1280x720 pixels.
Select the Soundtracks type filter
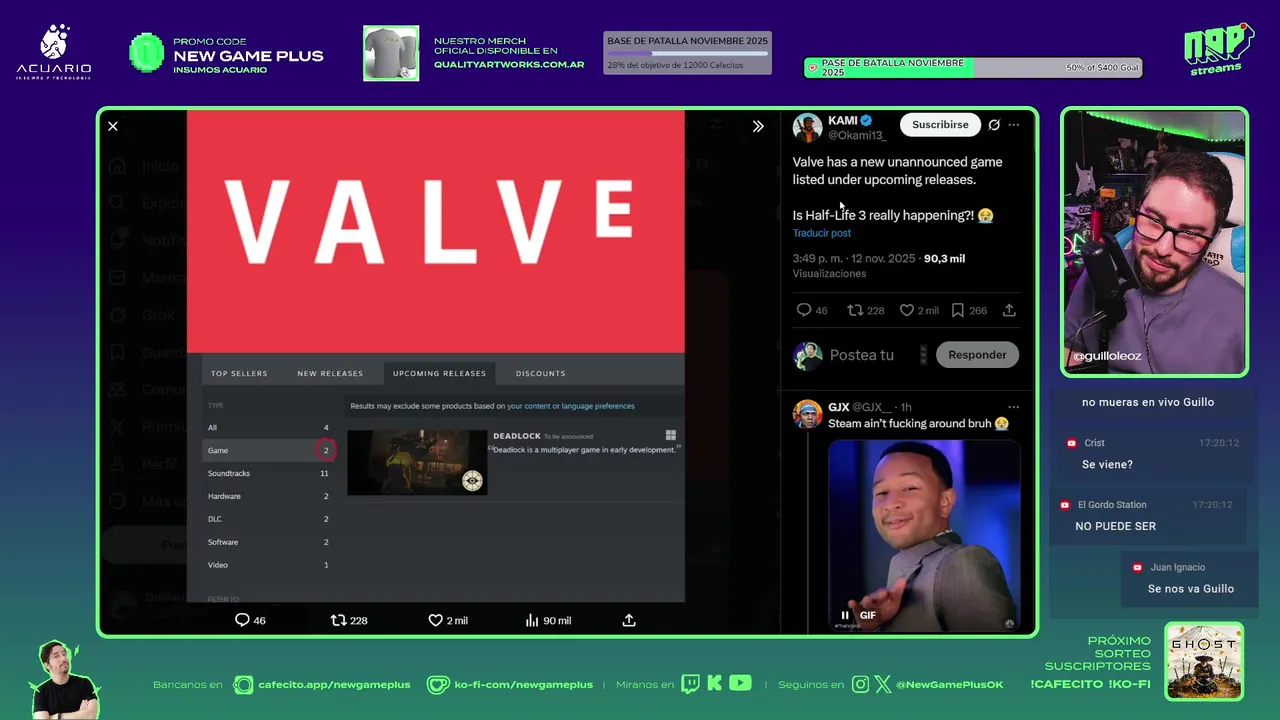click(x=268, y=473)
